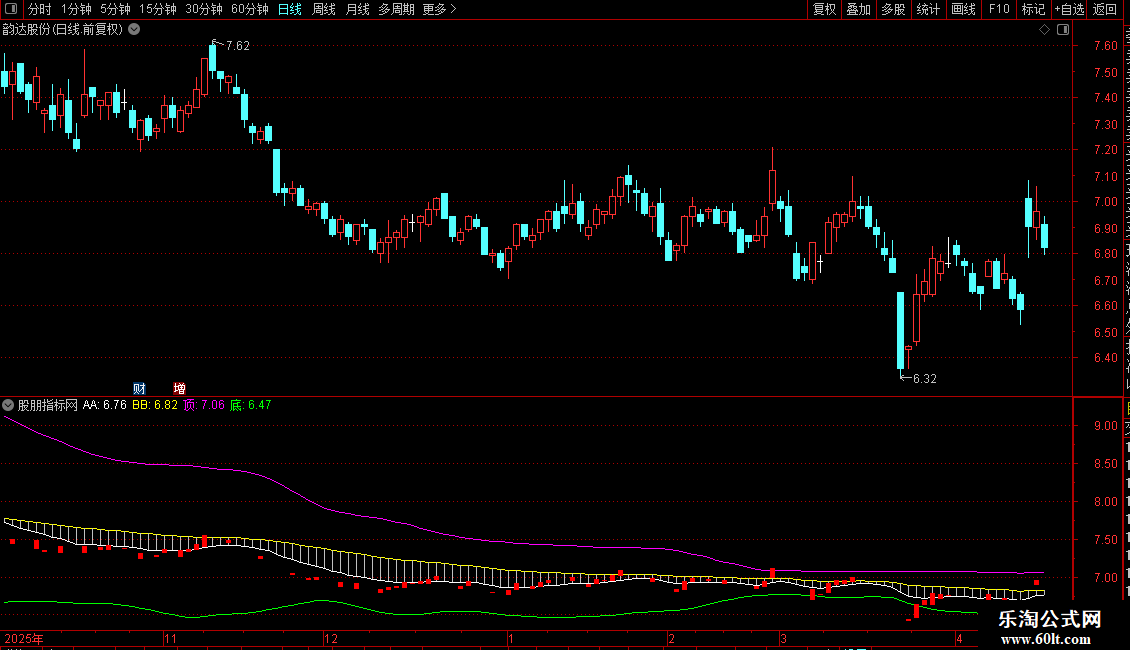Image resolution: width=1130 pixels, height=650 pixels.
Task: Add stock via +自选 button
Action: coord(1069,9)
